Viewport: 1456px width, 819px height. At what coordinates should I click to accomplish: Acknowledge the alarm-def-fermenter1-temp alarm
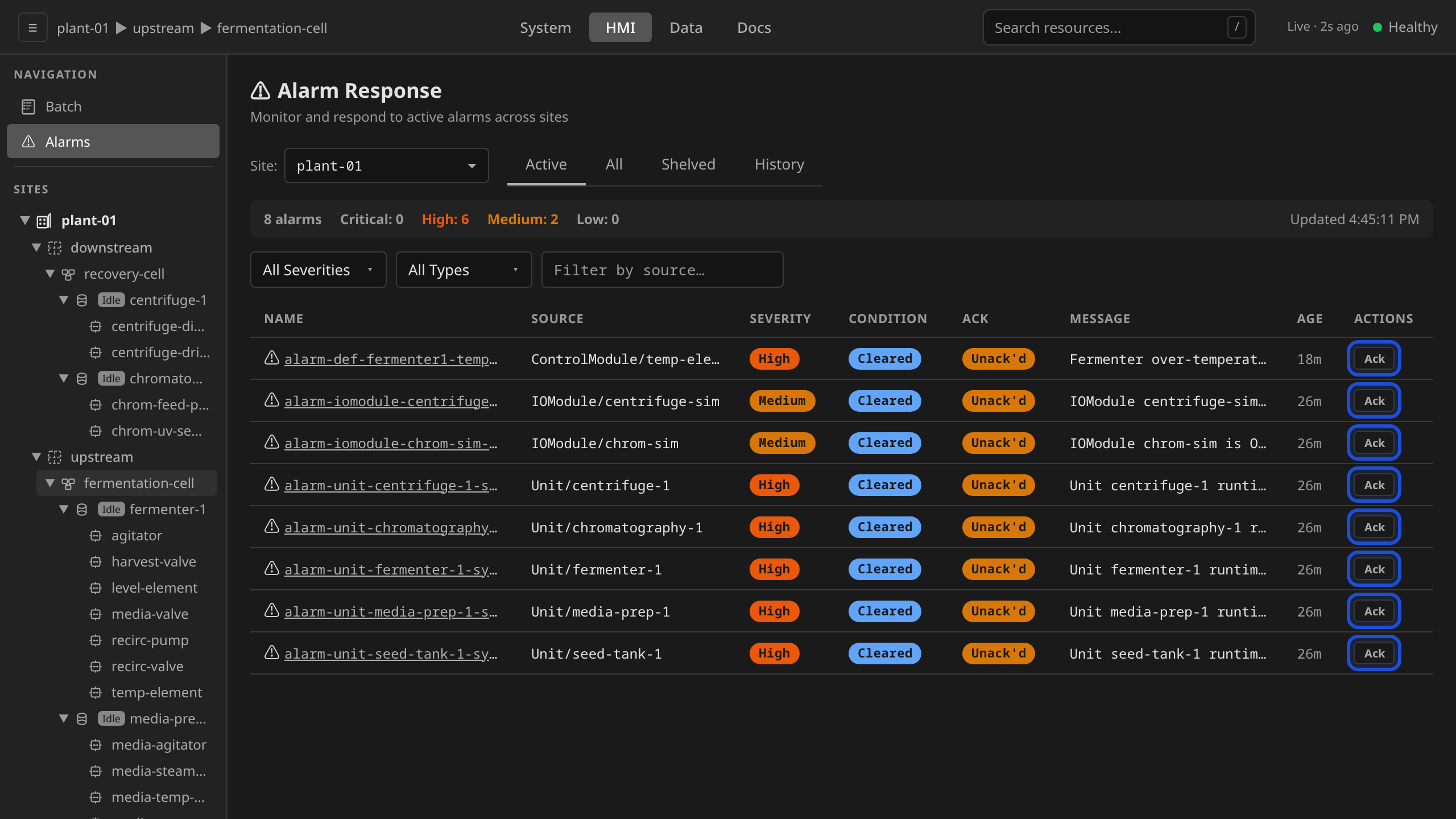(1374, 359)
